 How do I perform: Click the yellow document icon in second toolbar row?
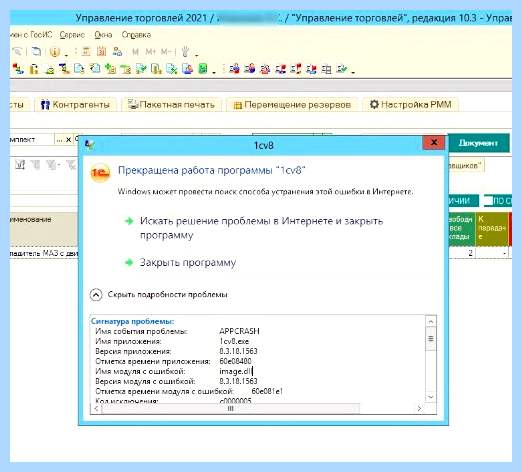34,69
